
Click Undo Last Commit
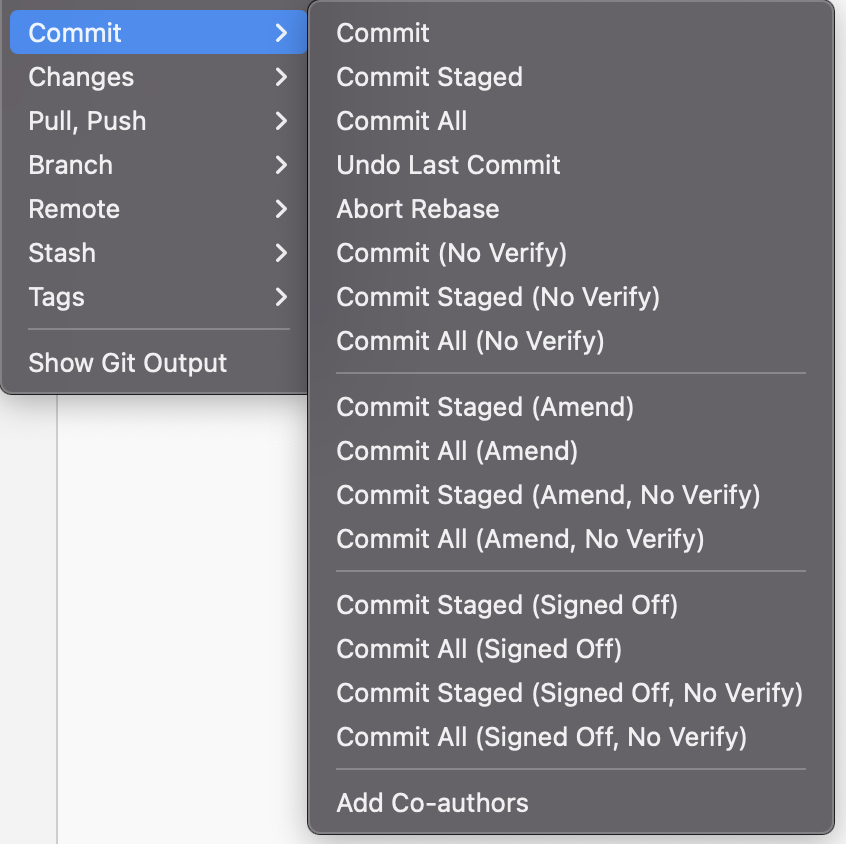pyautogui.click(x=571, y=165)
